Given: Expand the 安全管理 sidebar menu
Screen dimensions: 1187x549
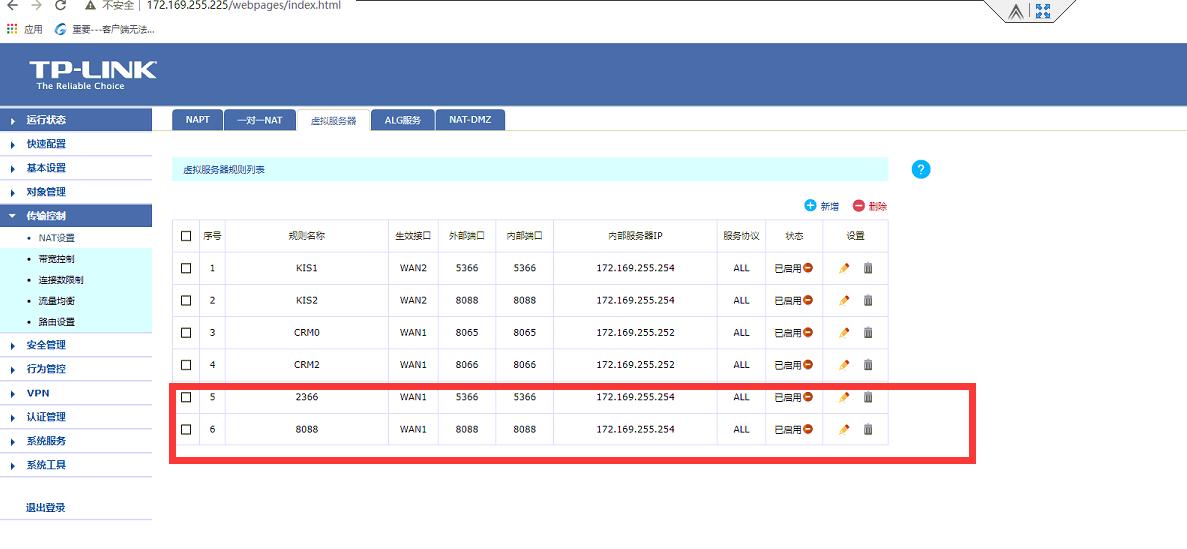Looking at the screenshot, I should pos(46,345).
